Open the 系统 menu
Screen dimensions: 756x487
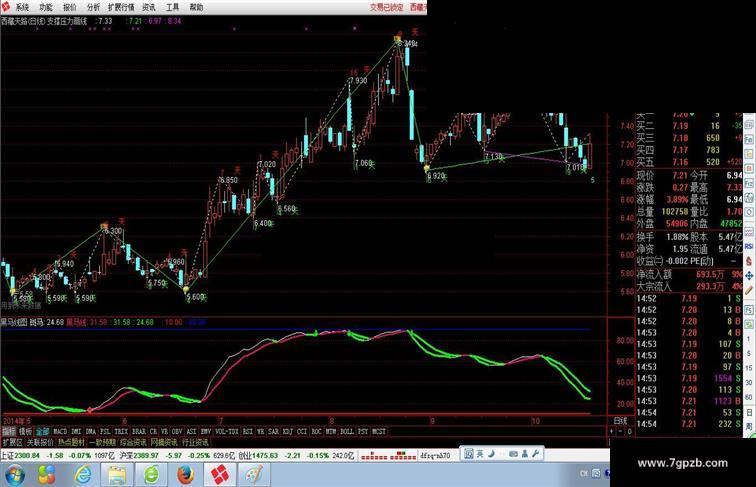coord(22,7)
